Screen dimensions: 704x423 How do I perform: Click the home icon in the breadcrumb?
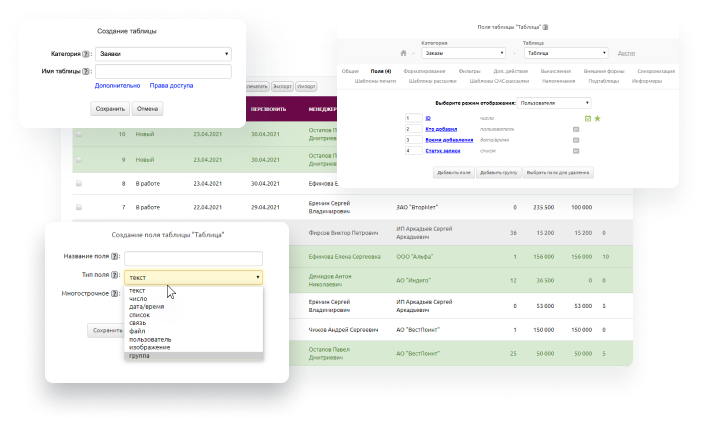[x=403, y=53]
